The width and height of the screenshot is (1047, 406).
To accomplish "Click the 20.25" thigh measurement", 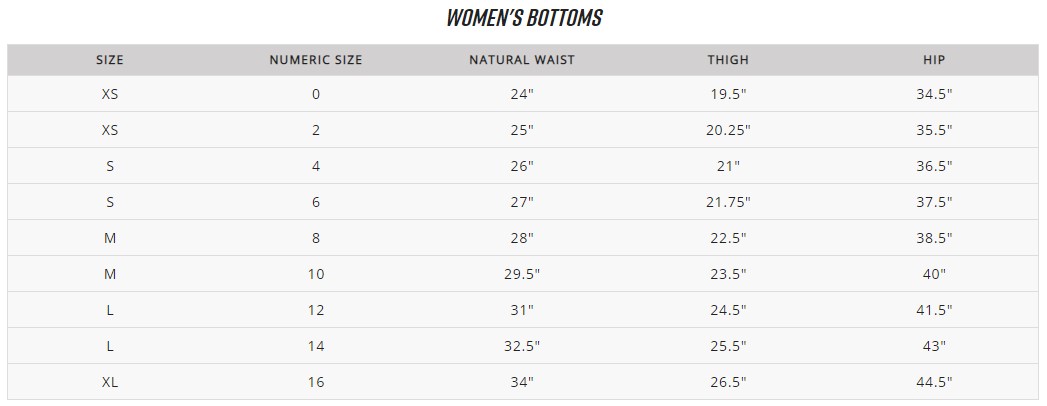I will (728, 130).
